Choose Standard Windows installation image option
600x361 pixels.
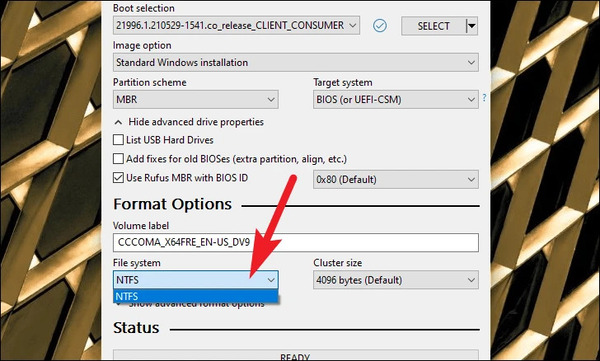296,62
